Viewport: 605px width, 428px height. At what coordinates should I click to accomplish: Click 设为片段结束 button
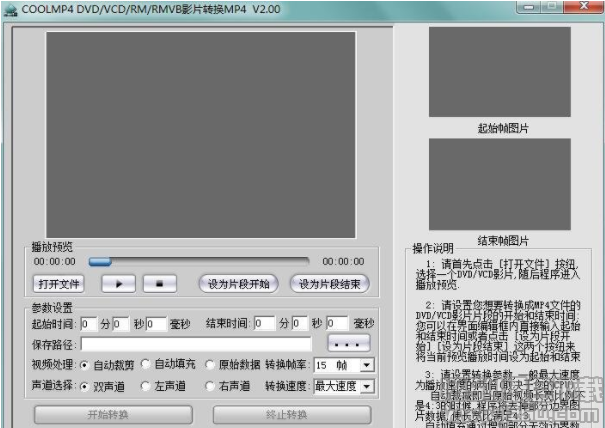330,284
